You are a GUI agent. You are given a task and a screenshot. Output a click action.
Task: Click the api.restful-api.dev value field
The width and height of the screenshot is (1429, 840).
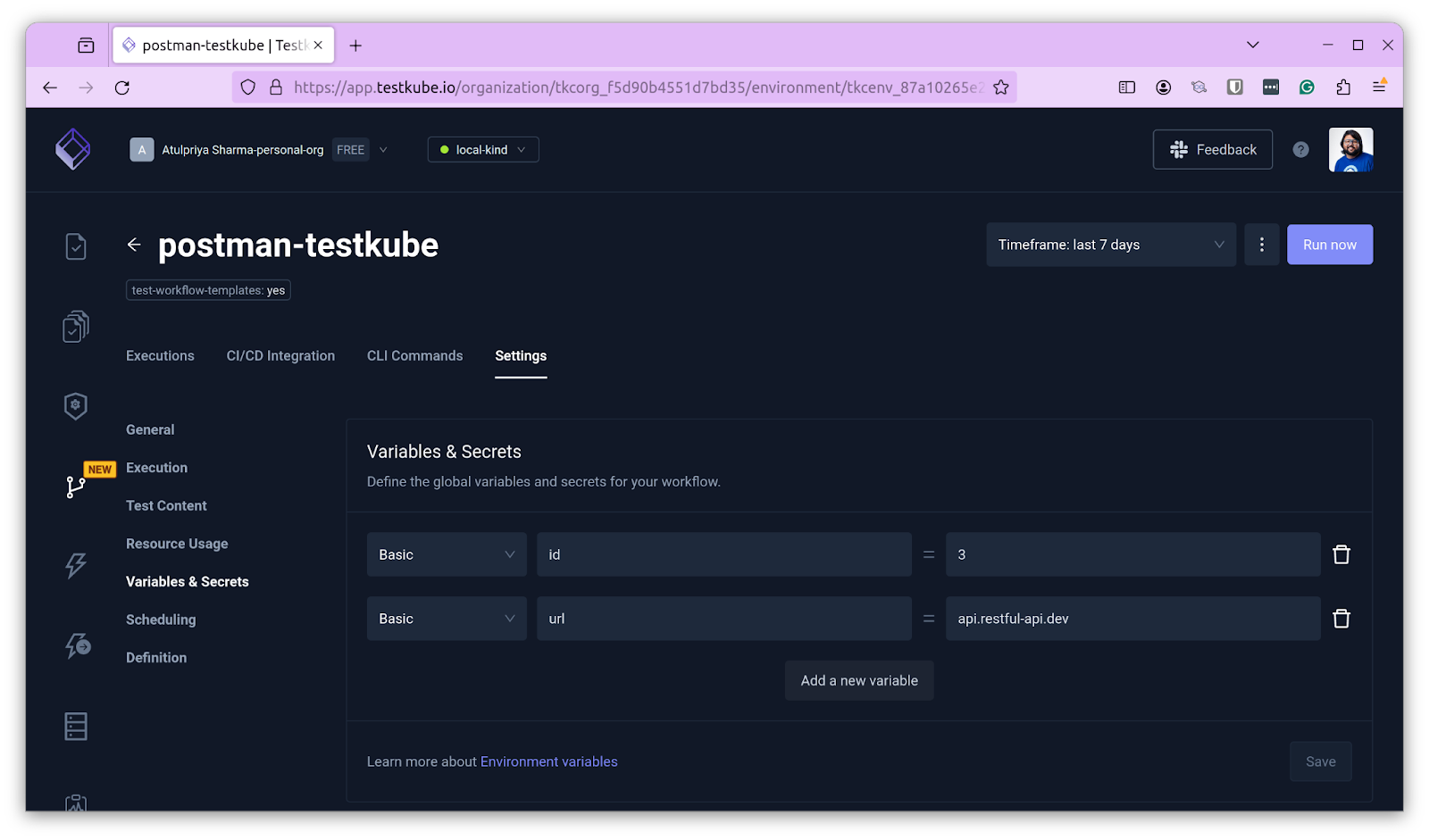[x=1132, y=619]
